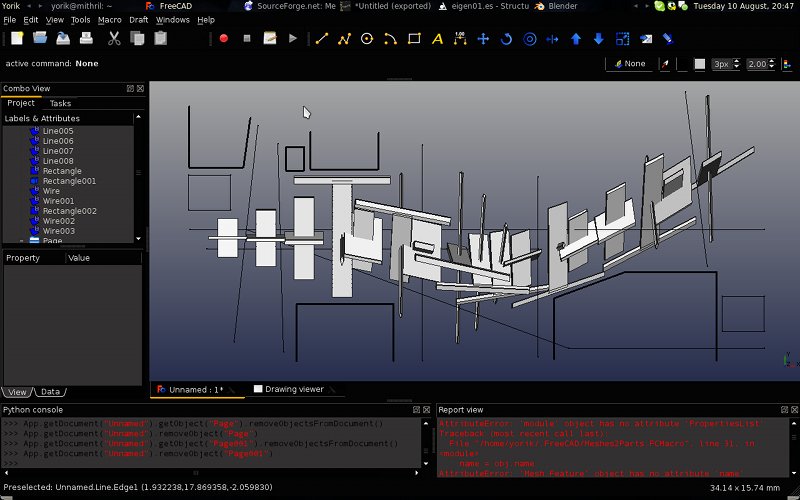Switch to the Project tab

pyautogui.click(x=21, y=103)
